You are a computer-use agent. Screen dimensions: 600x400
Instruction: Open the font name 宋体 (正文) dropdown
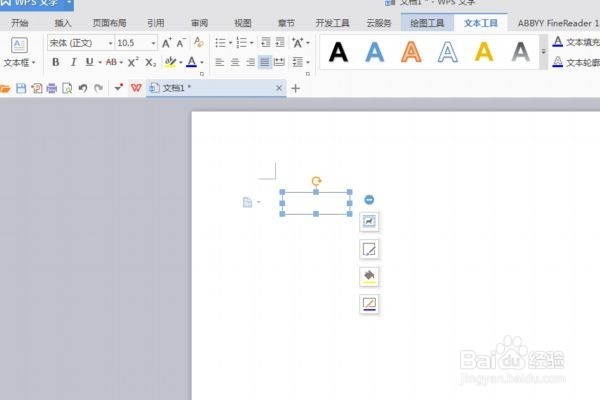tap(110, 43)
